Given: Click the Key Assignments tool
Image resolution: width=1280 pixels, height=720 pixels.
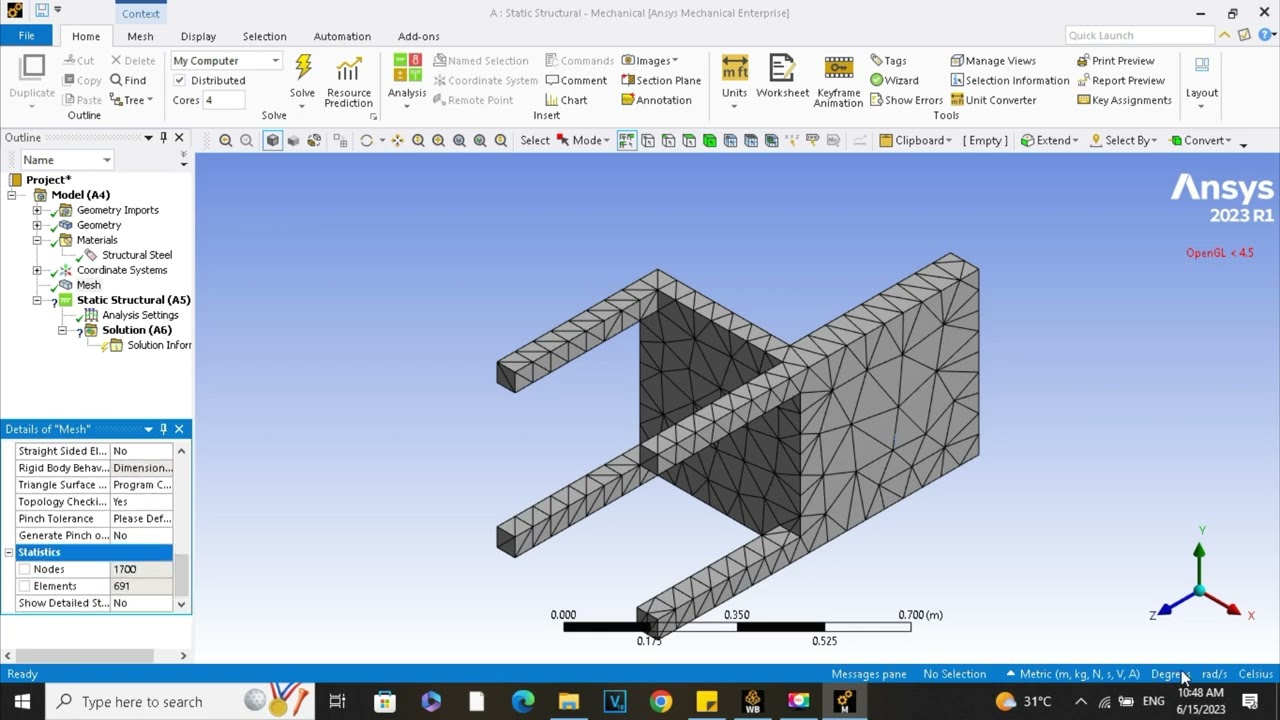Looking at the screenshot, I should pos(1124,100).
